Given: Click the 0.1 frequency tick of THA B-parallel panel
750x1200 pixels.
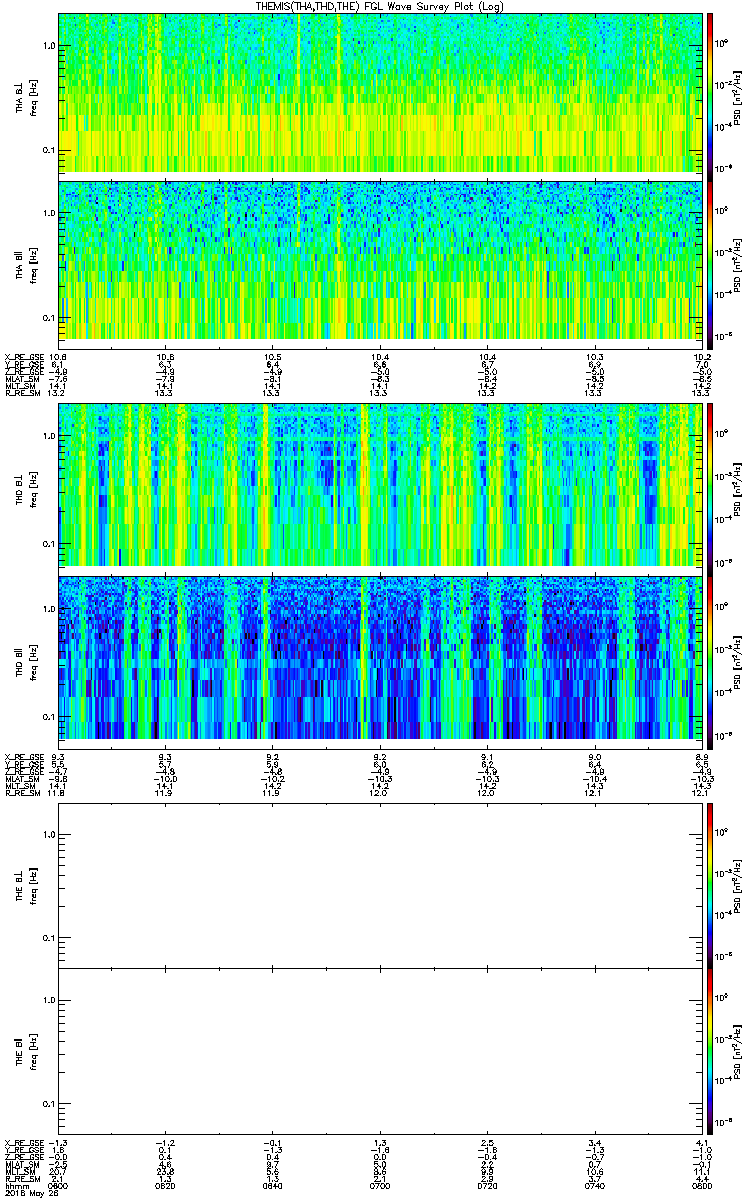Looking at the screenshot, I should (x=49, y=318).
